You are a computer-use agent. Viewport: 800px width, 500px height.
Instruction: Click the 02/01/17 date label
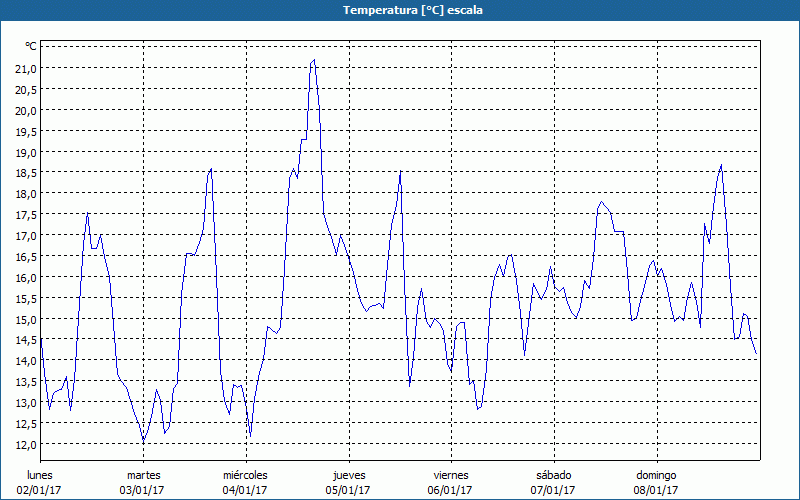click(41, 490)
